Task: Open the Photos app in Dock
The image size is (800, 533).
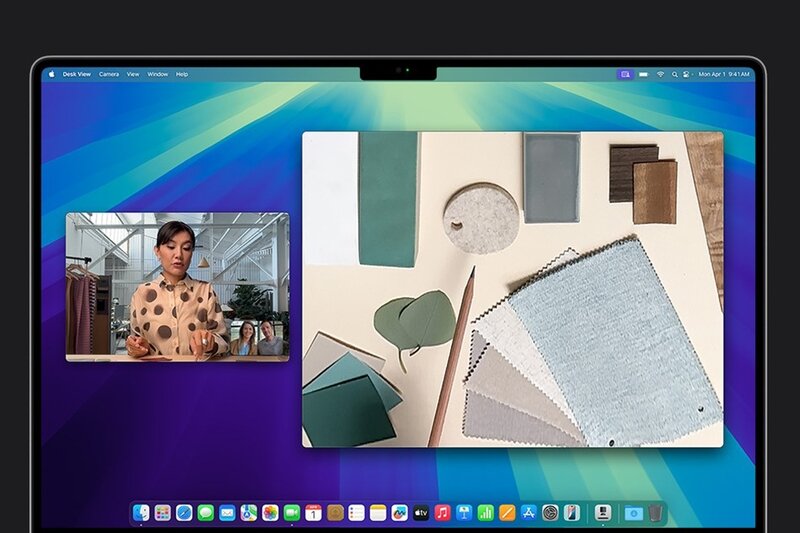Action: click(270, 513)
